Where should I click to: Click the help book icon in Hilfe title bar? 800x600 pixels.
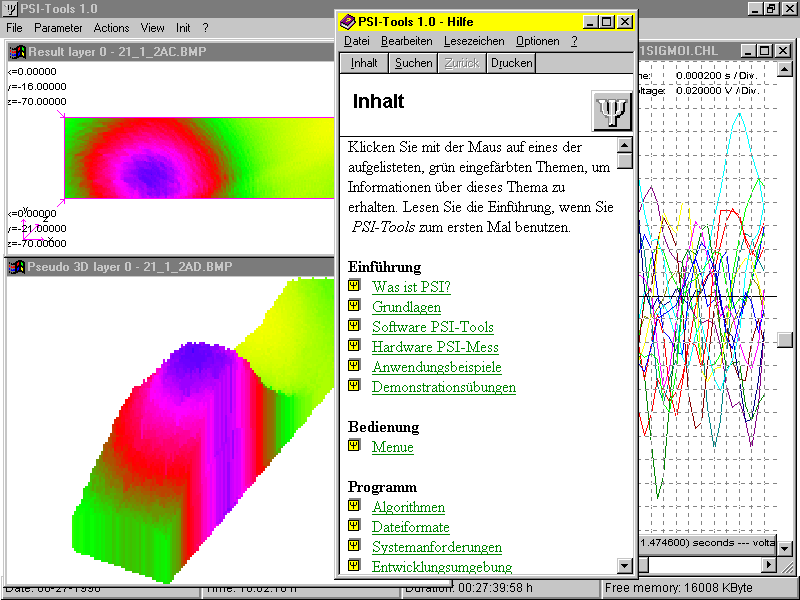click(x=347, y=21)
